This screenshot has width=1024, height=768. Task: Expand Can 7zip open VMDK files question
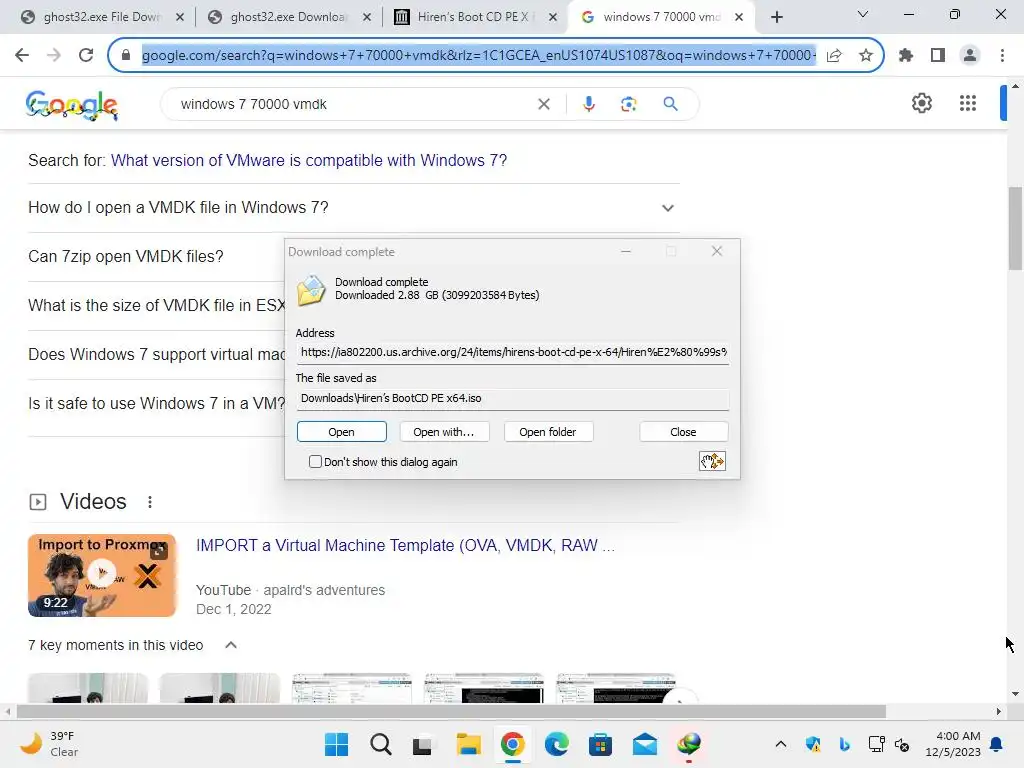click(x=155, y=257)
